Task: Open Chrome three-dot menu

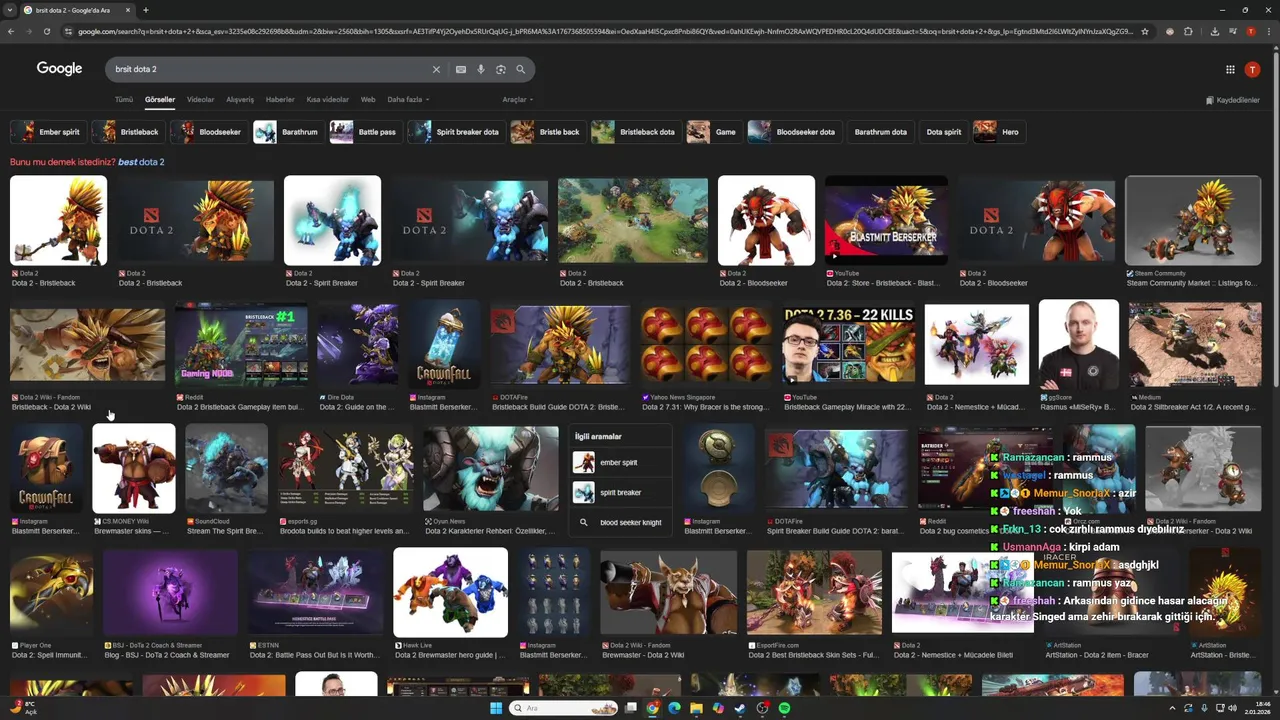Action: (1269, 31)
